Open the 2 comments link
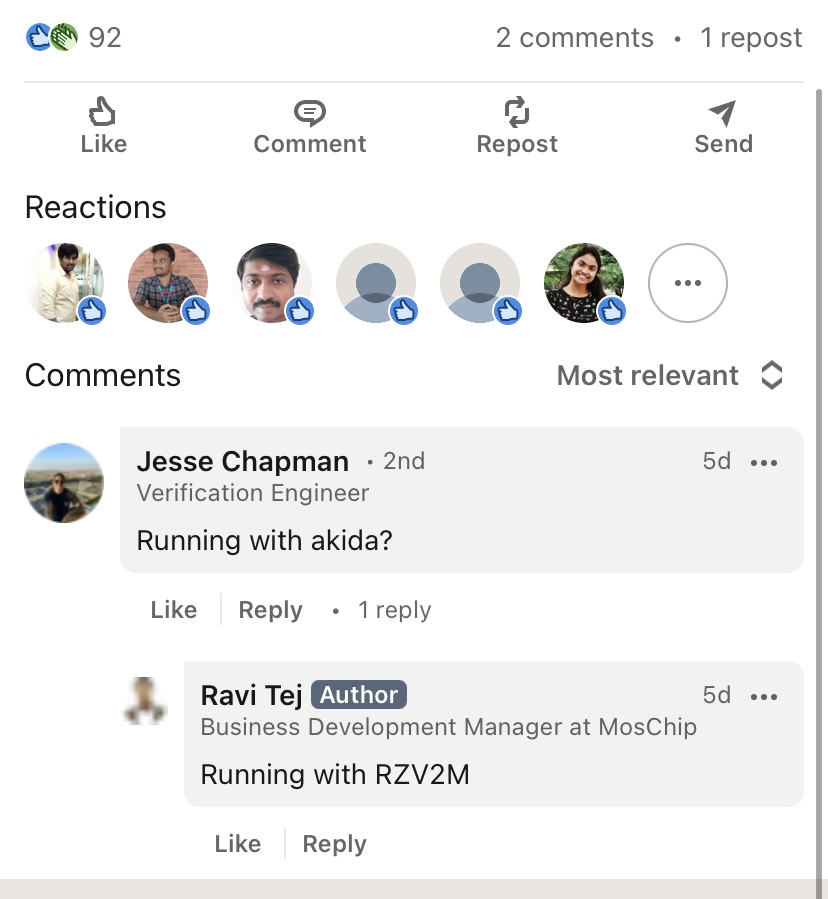Image resolution: width=828 pixels, height=899 pixels. pos(574,38)
